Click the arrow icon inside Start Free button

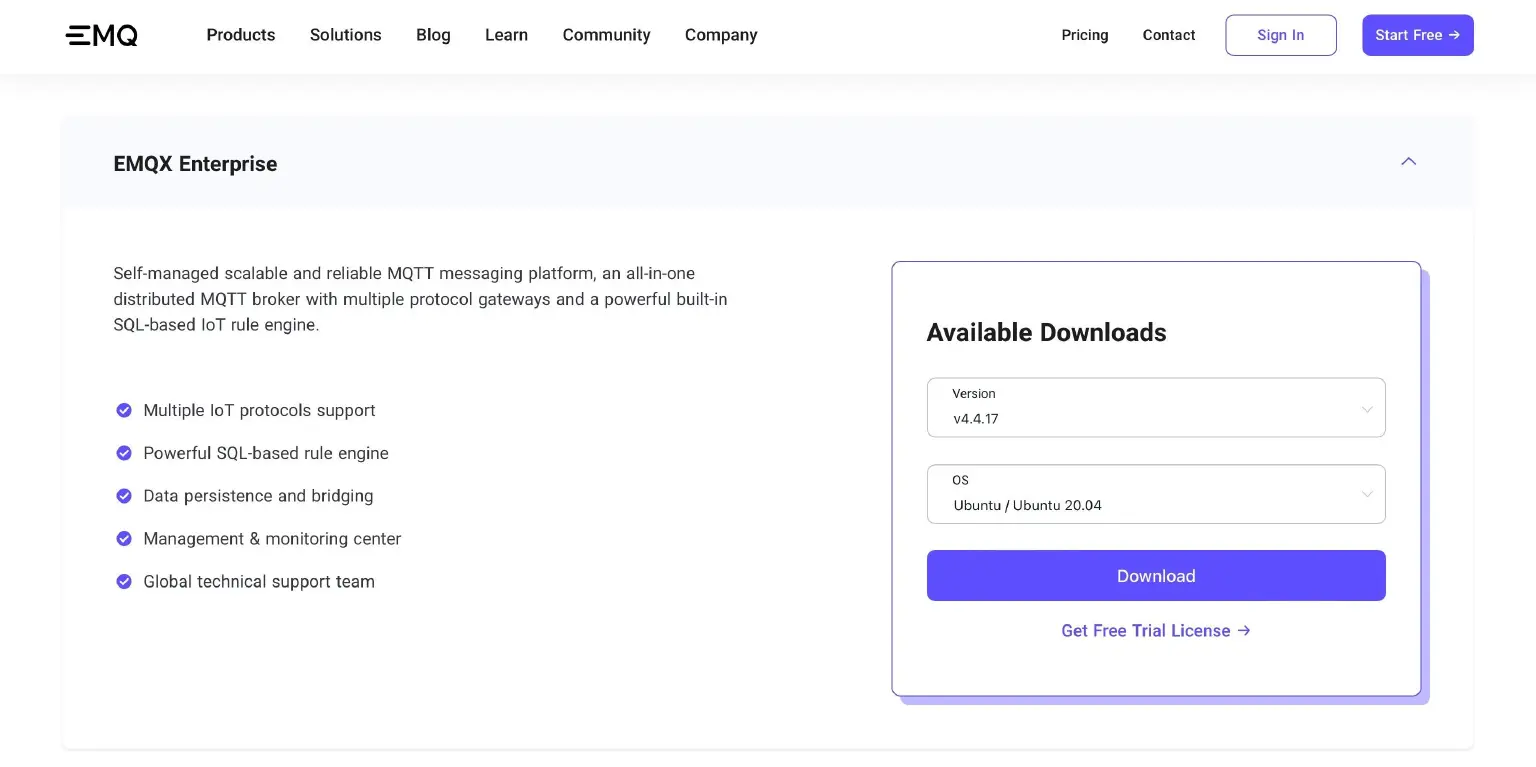(x=1456, y=34)
